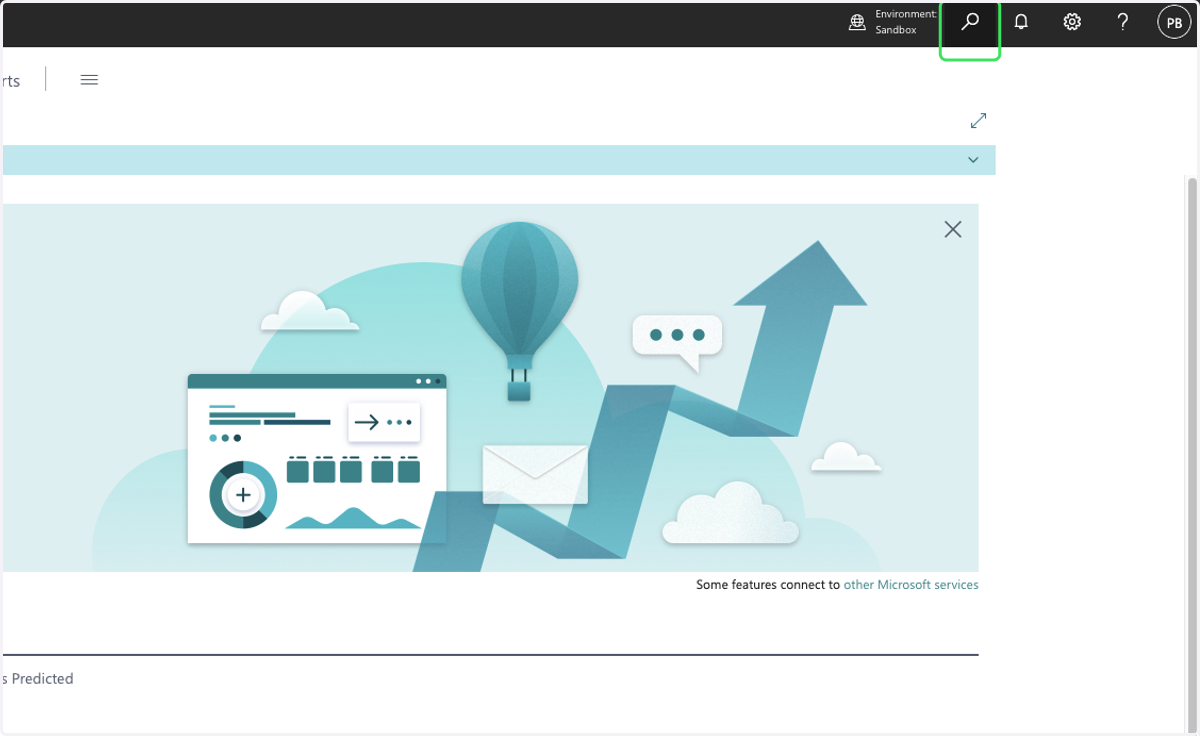
Task: Open the hamburger menu icon
Action: 89,80
